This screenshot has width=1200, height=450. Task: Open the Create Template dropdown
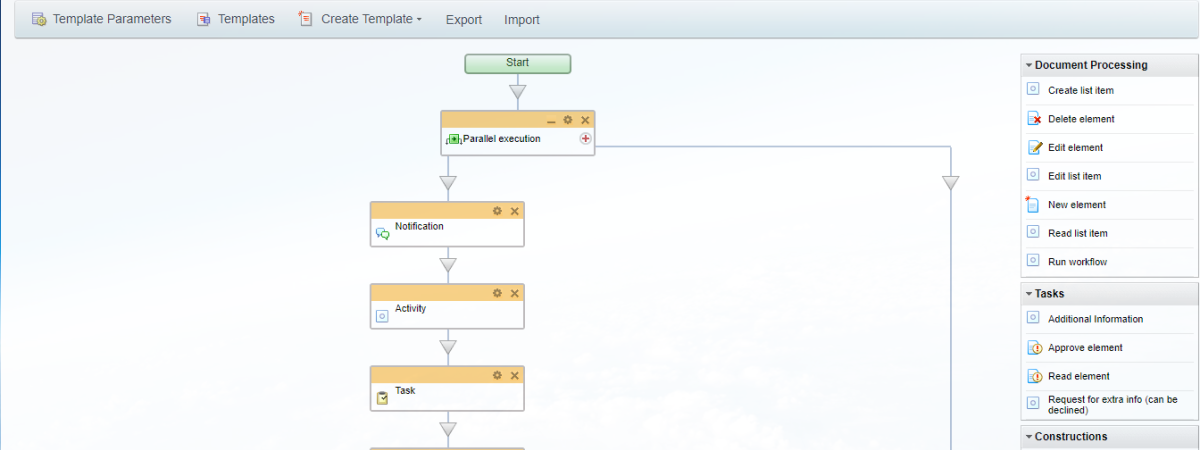click(x=360, y=19)
